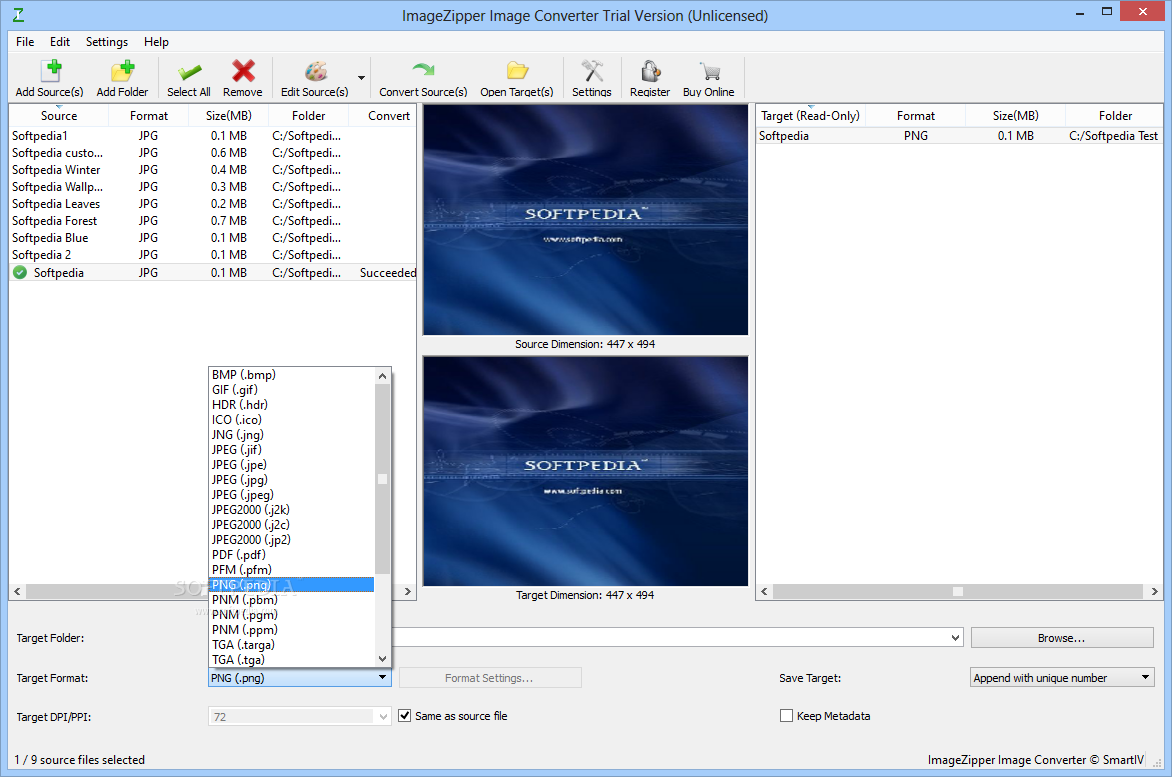
Task: Select GIF (.gif) from format list
Action: (x=292, y=389)
